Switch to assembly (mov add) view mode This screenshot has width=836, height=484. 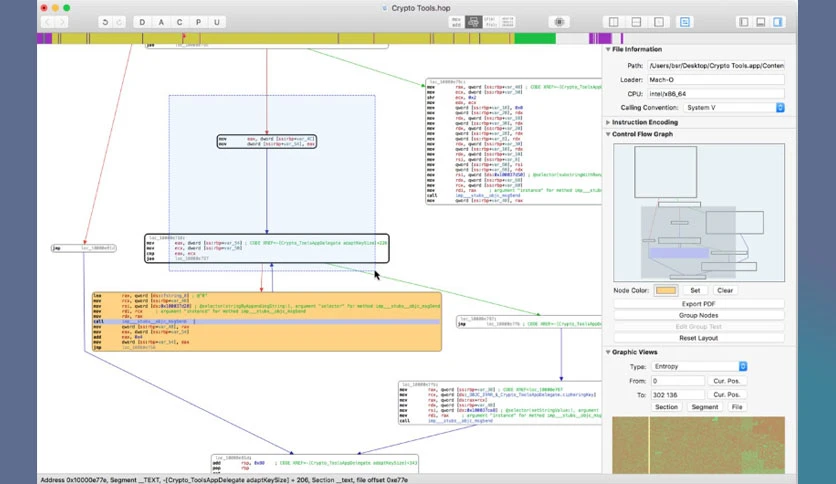456,22
